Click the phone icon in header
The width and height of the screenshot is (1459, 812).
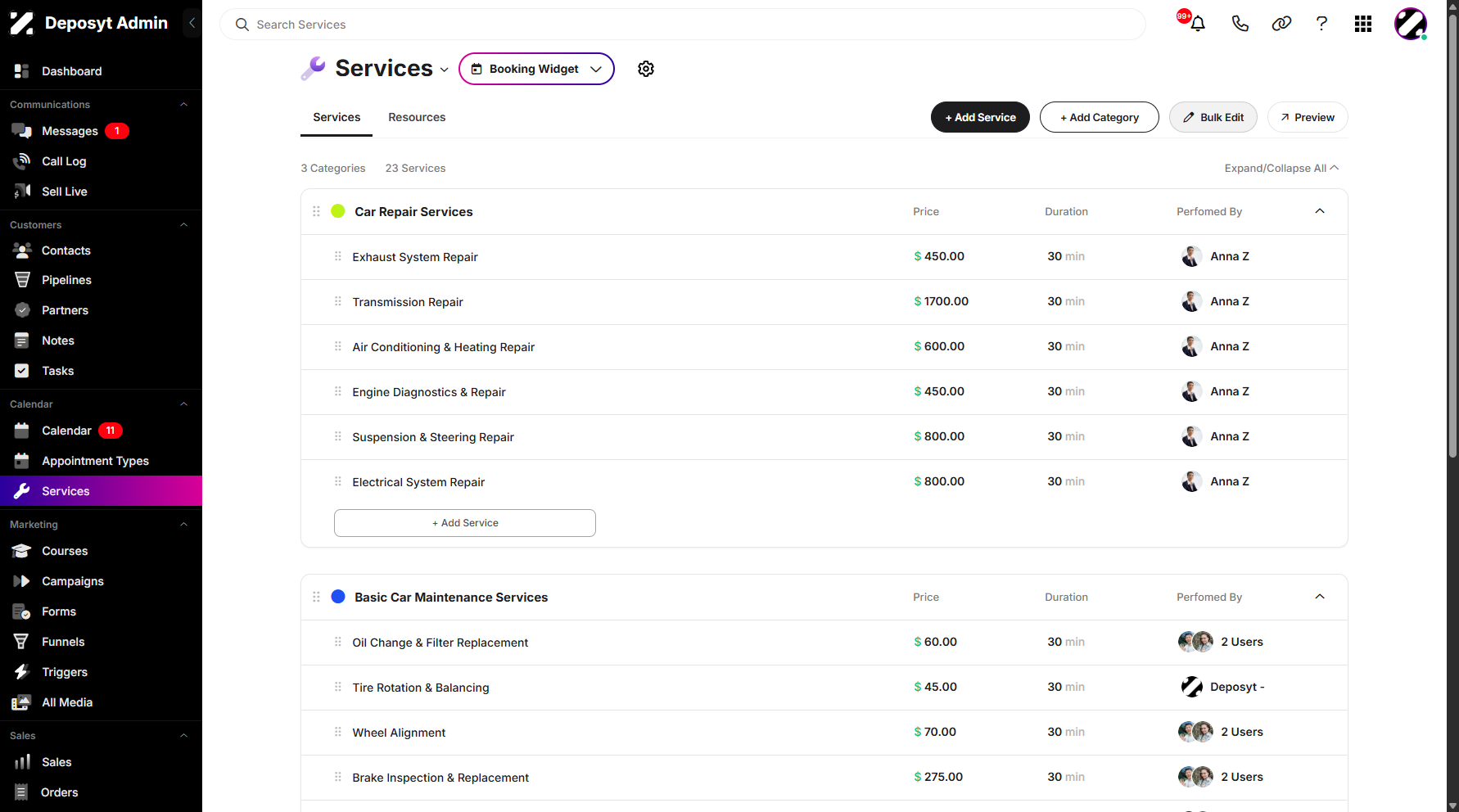coord(1240,24)
